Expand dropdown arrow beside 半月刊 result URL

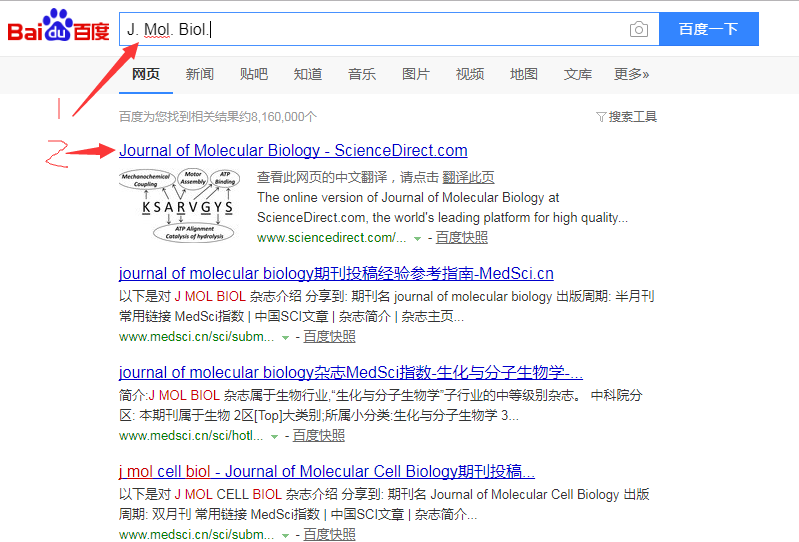coord(285,338)
